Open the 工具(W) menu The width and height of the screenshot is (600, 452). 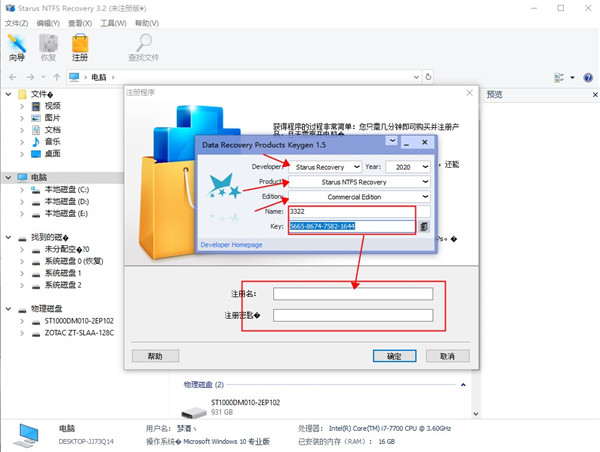coord(113,23)
